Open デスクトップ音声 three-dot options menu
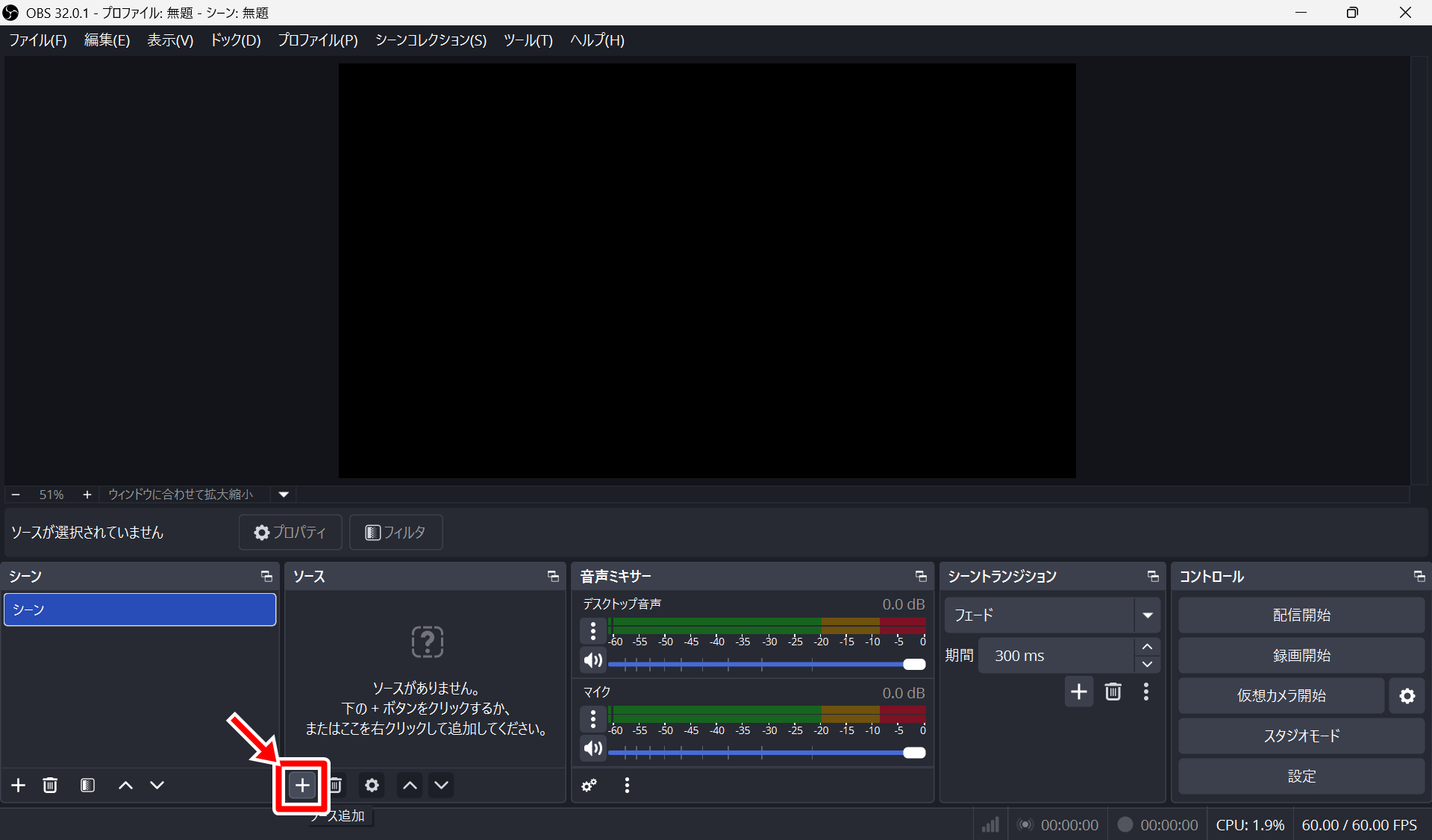Screen dimensions: 1432x840 click(593, 631)
